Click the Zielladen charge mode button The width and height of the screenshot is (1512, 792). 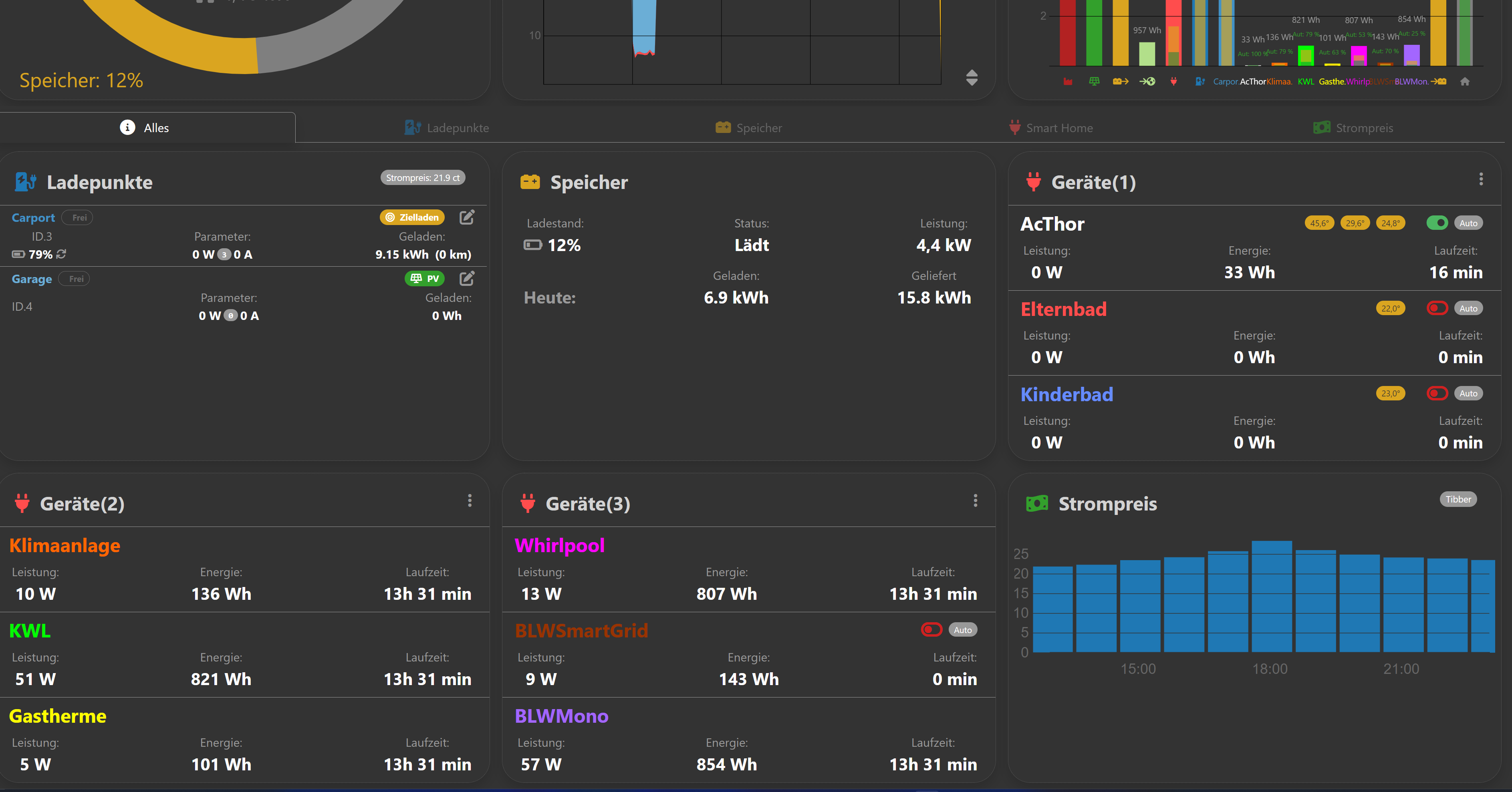[x=412, y=217]
